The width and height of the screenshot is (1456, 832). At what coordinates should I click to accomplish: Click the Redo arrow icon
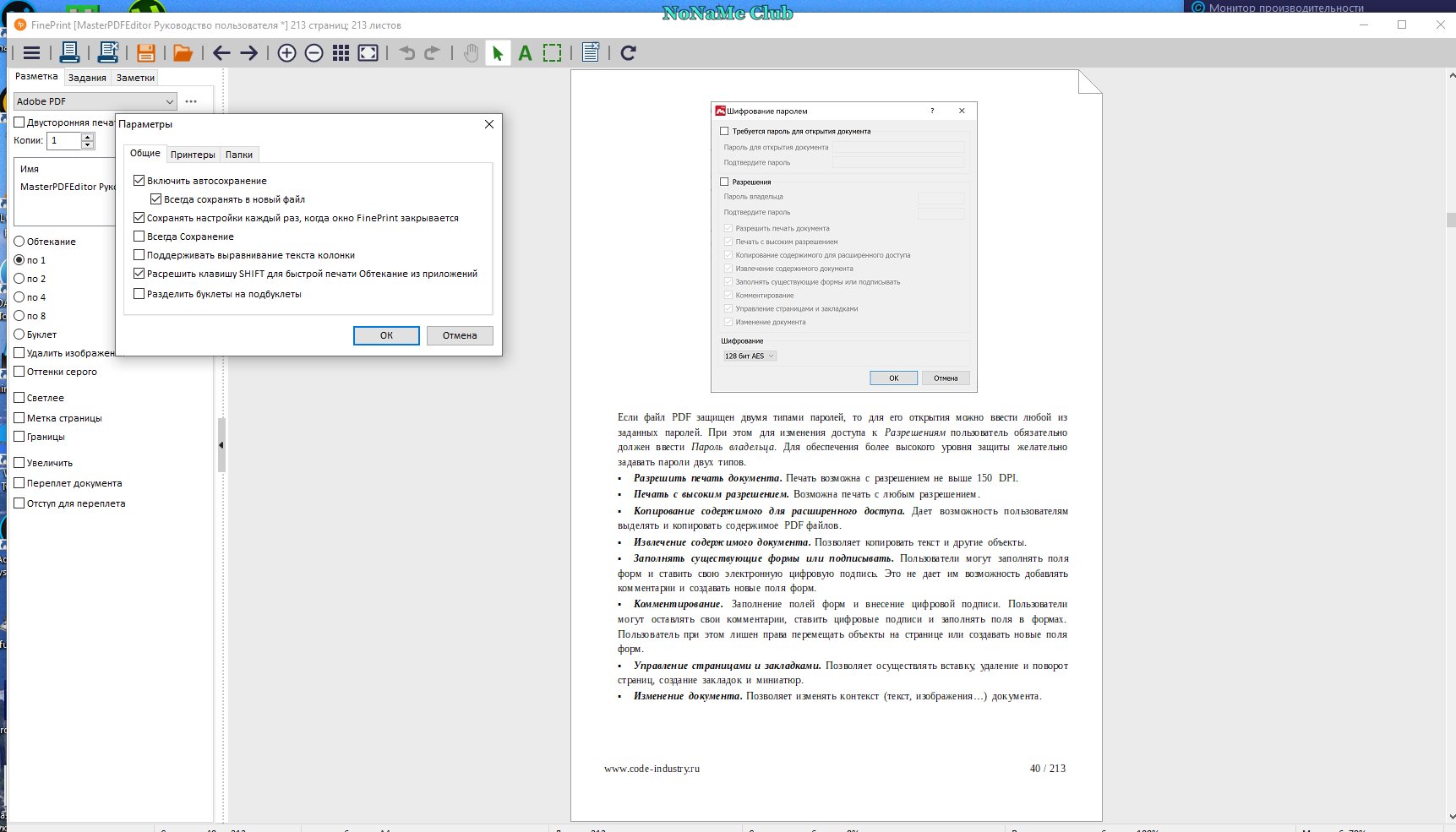point(432,53)
